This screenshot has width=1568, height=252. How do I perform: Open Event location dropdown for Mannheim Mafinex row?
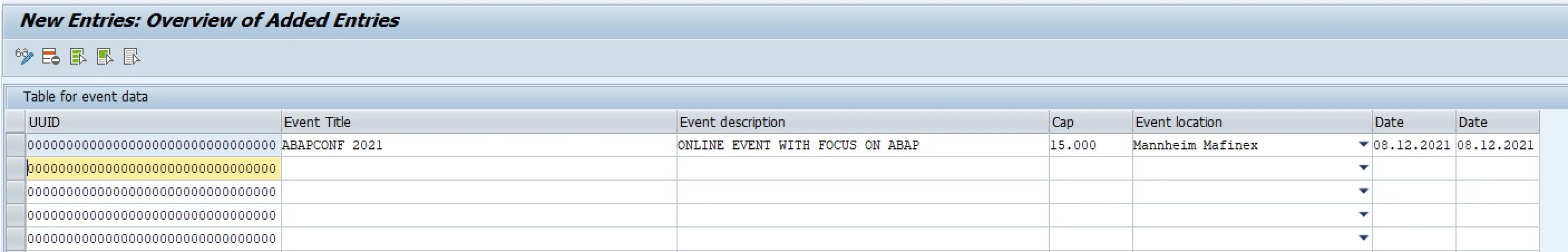(1363, 145)
